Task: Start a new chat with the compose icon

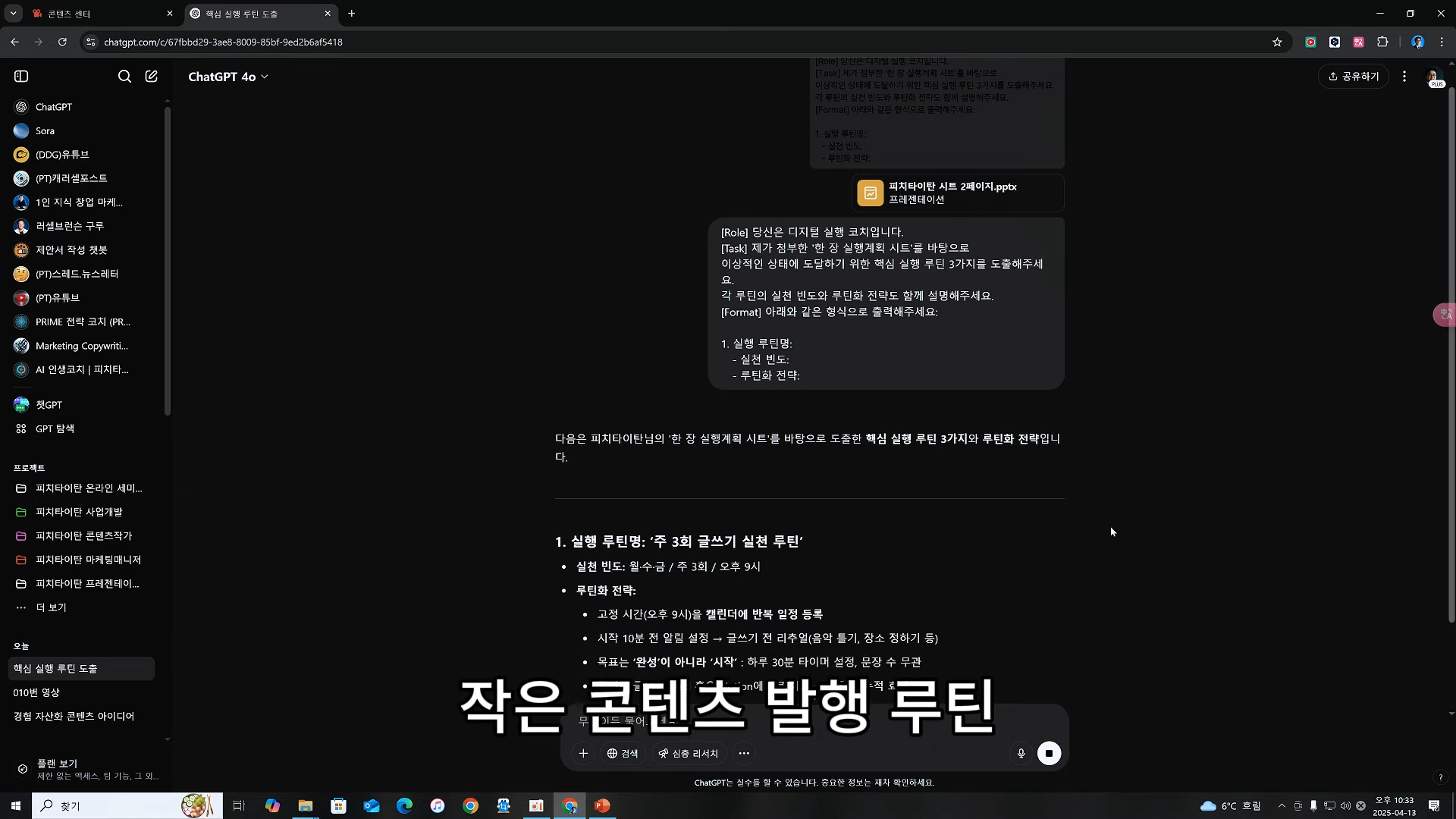Action: [152, 76]
